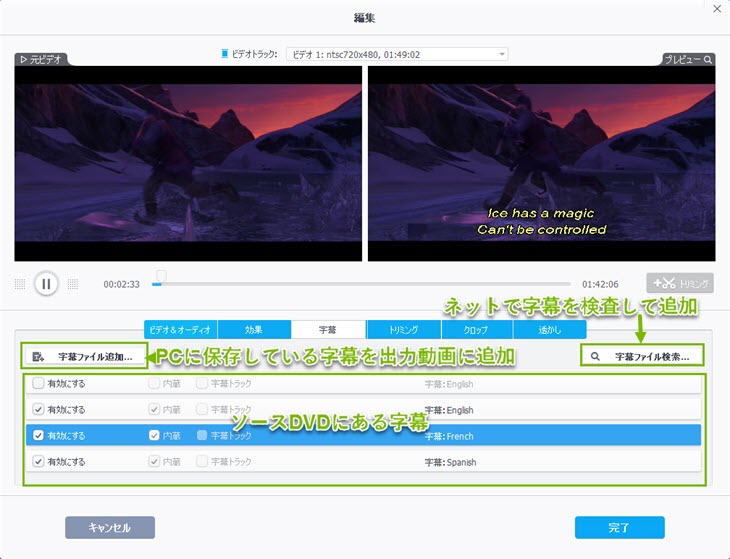
Task: Click the キャンセル button
Action: [110, 527]
